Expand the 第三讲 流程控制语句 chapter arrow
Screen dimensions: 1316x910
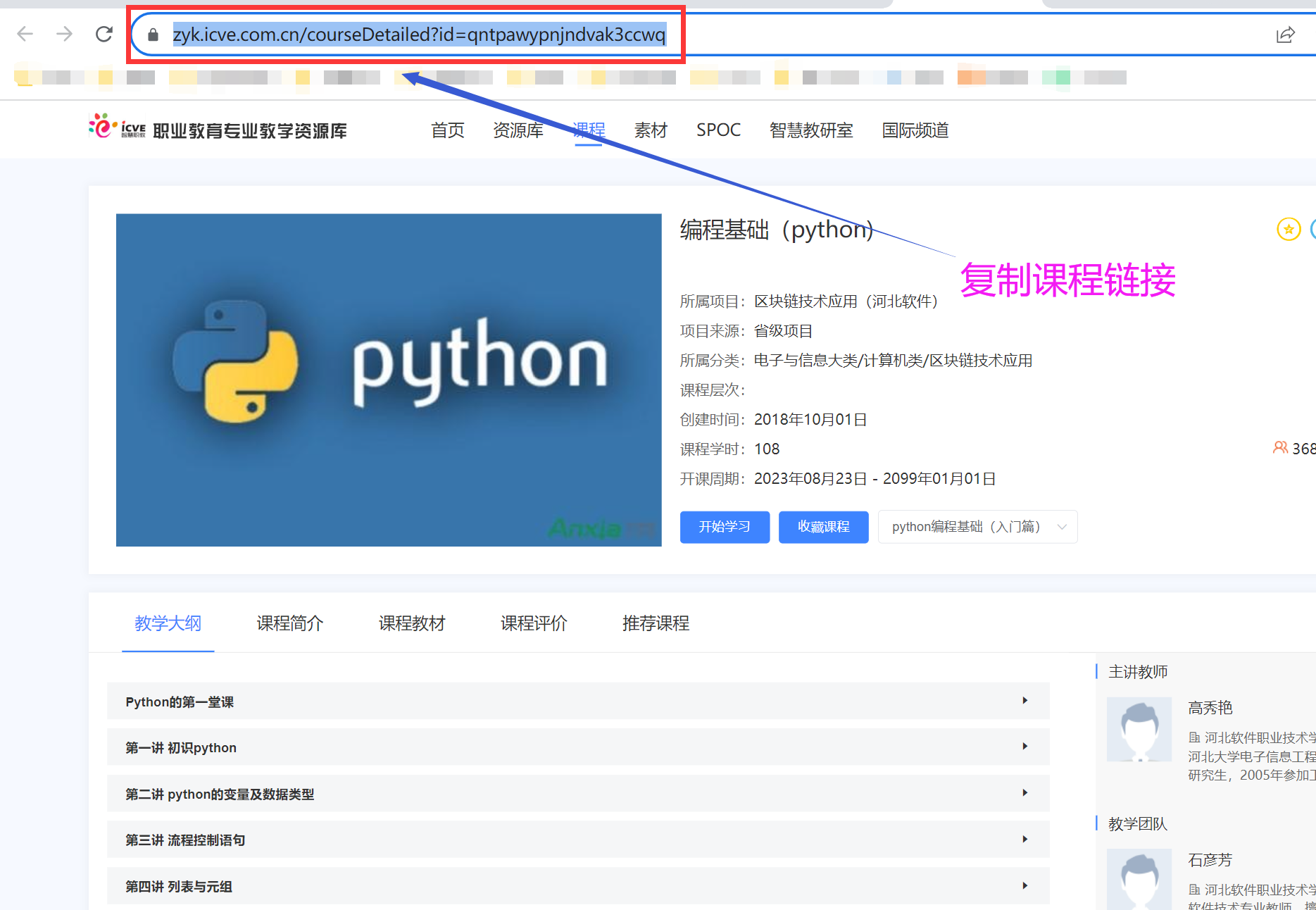(x=1025, y=840)
